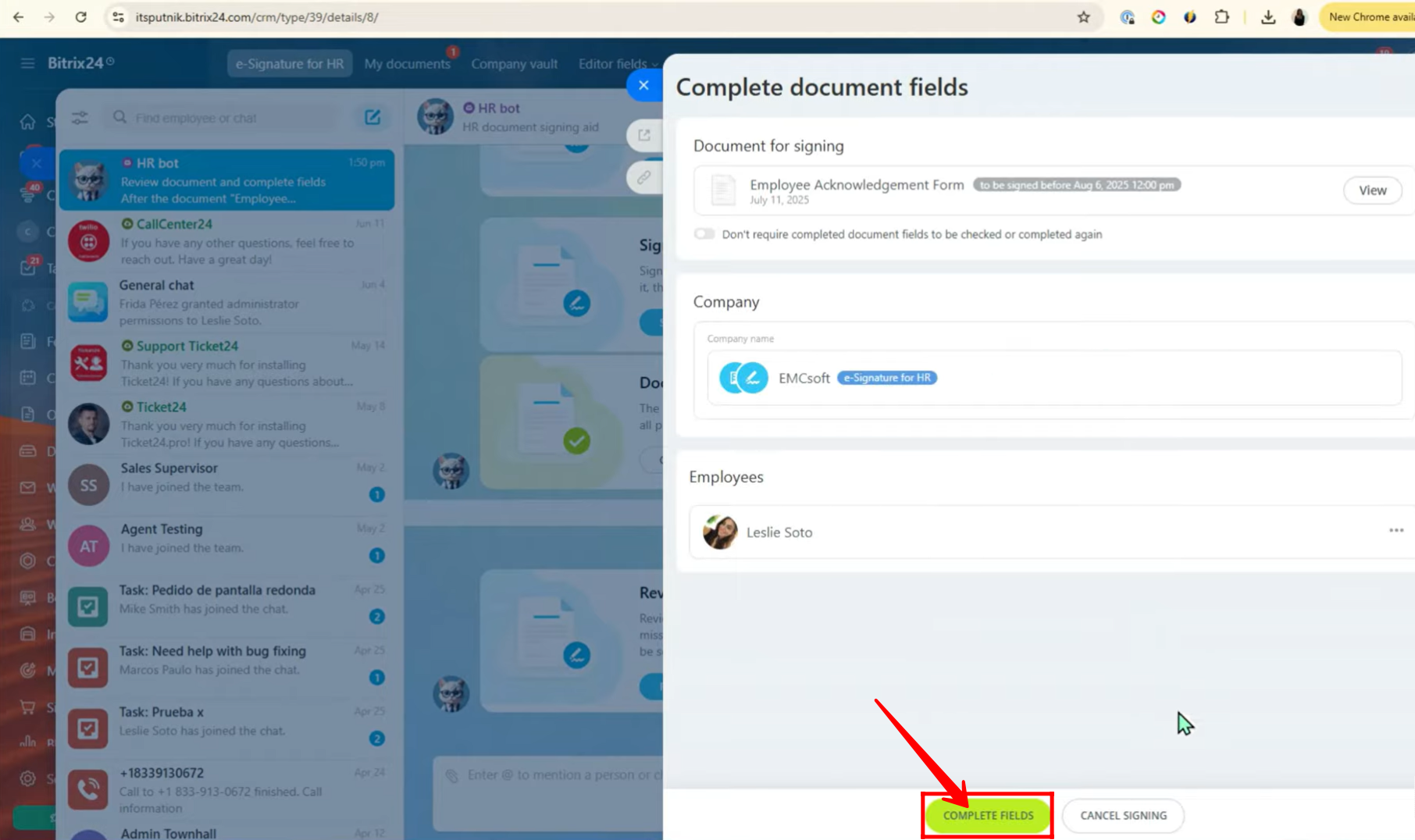1415x840 pixels.
Task: Open Task: Pedido de pantalla redonda chat
Action: click(227, 607)
